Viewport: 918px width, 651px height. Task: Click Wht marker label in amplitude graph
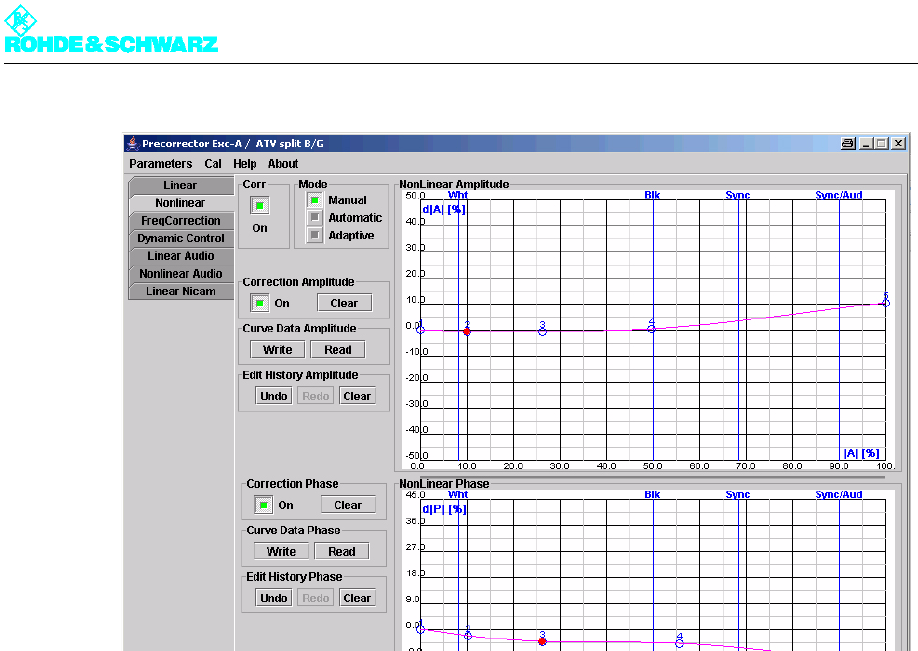click(458, 195)
